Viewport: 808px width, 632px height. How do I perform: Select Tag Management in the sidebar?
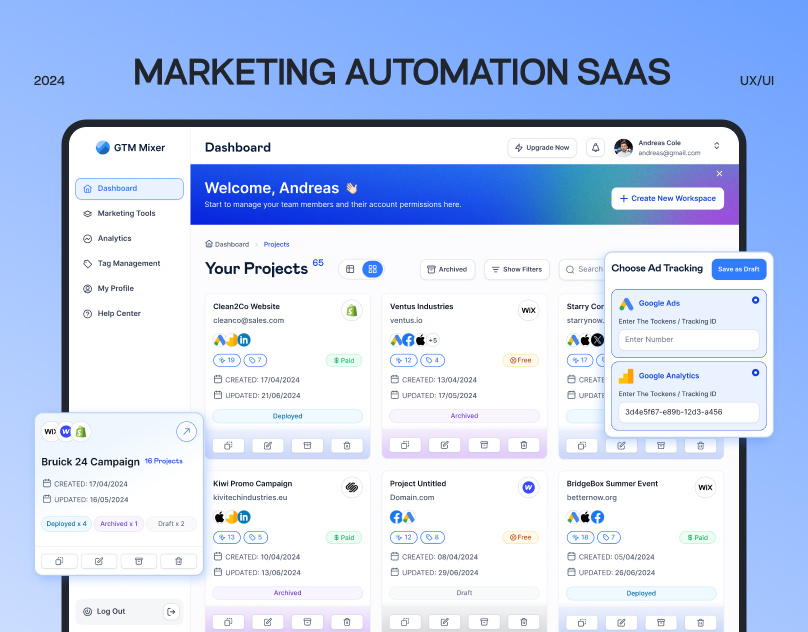coord(128,263)
